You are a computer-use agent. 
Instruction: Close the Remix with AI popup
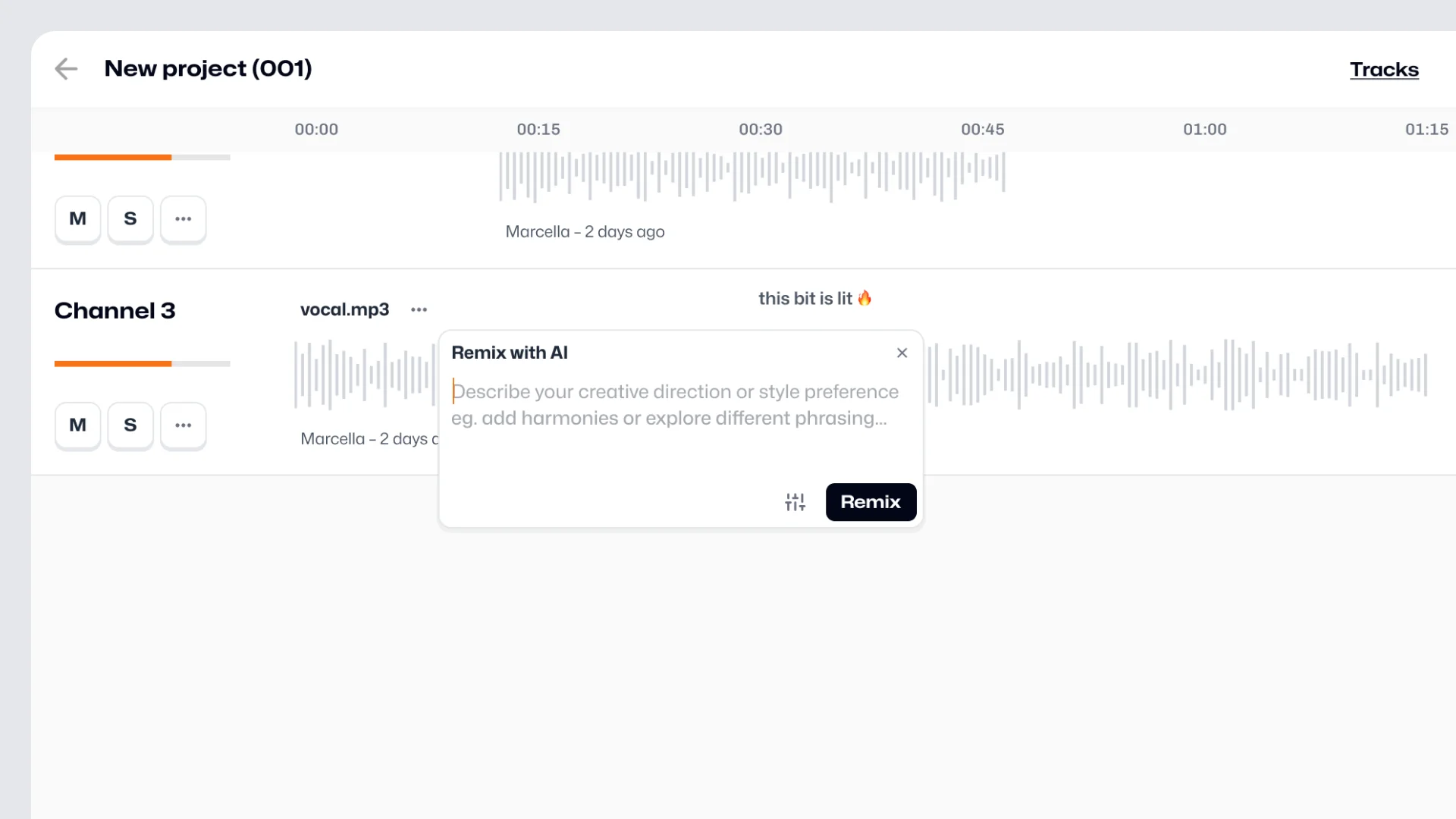902,353
